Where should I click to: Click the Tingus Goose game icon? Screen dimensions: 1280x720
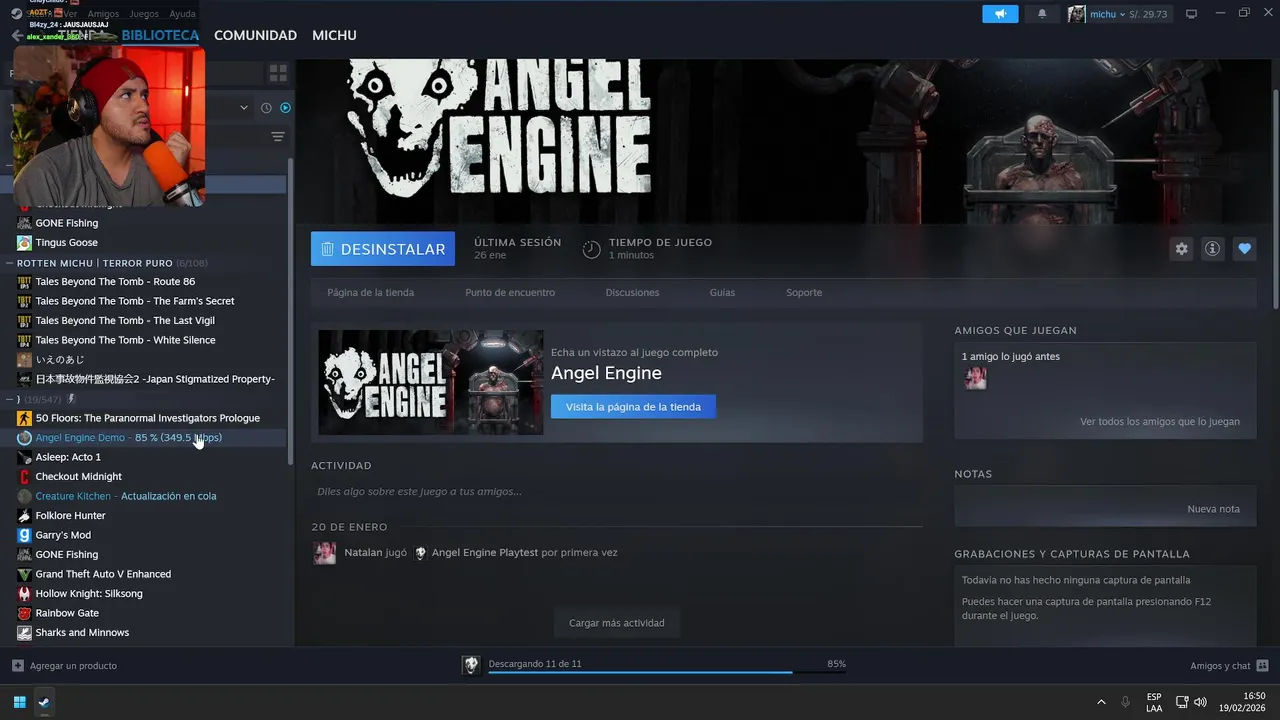[24, 243]
